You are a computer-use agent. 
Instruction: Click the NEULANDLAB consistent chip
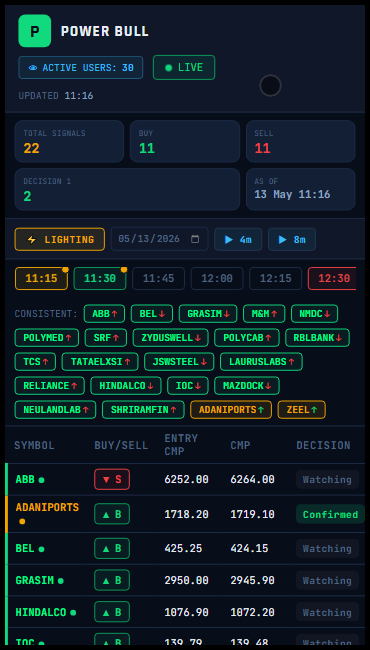click(56, 410)
